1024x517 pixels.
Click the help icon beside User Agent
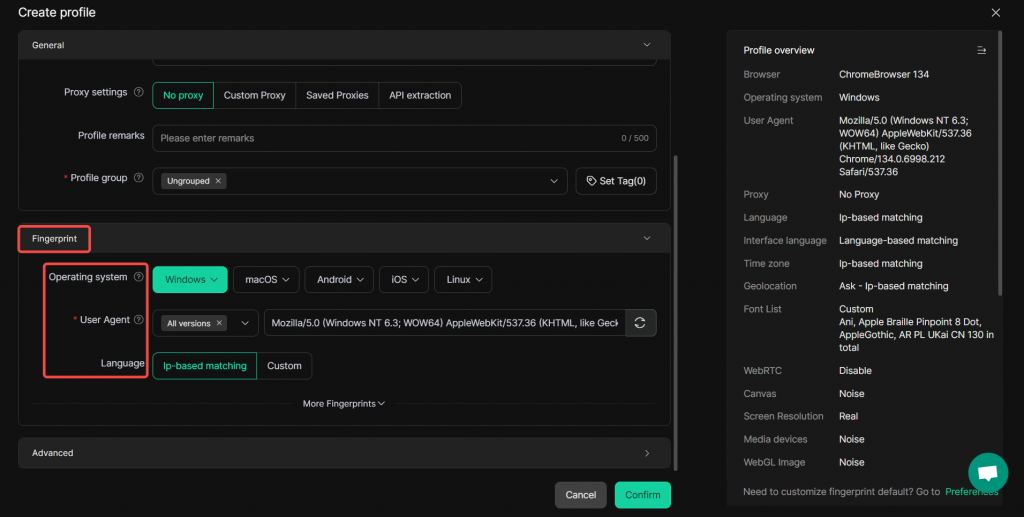[x=139, y=321]
